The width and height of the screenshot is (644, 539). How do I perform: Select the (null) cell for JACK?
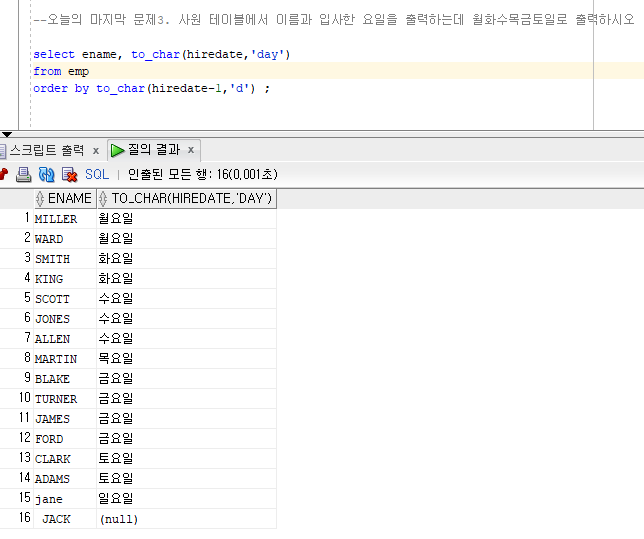118,519
